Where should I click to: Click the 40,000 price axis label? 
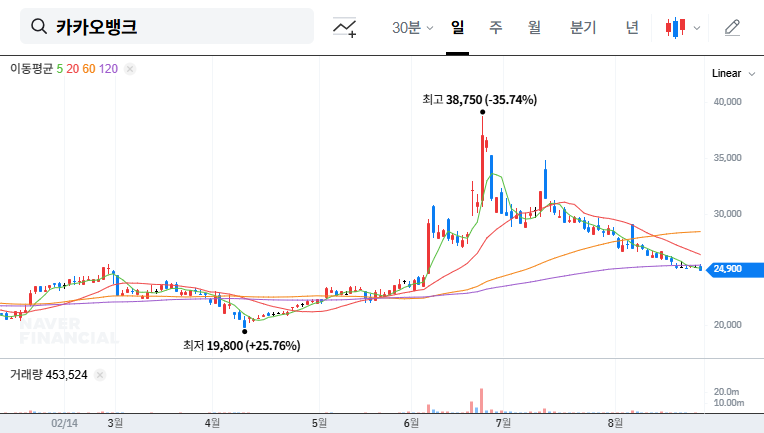[x=727, y=102]
